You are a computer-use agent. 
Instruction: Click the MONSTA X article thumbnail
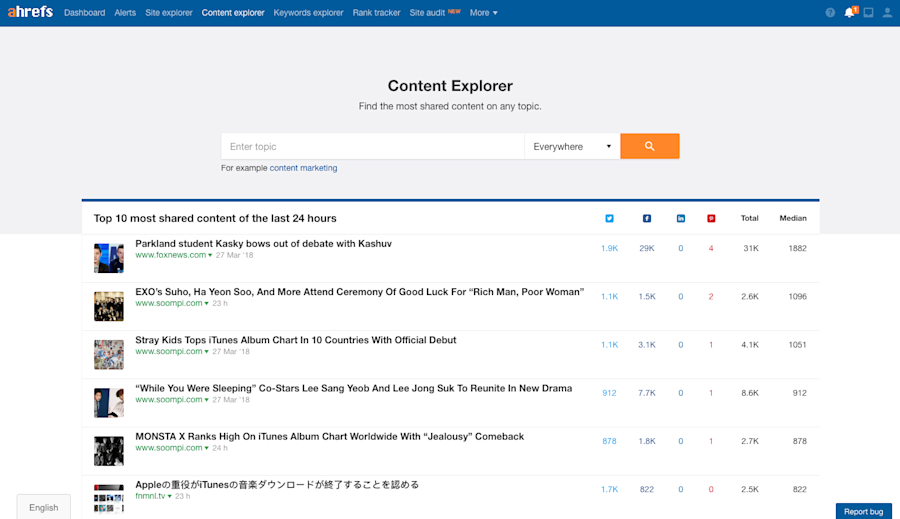coord(109,451)
